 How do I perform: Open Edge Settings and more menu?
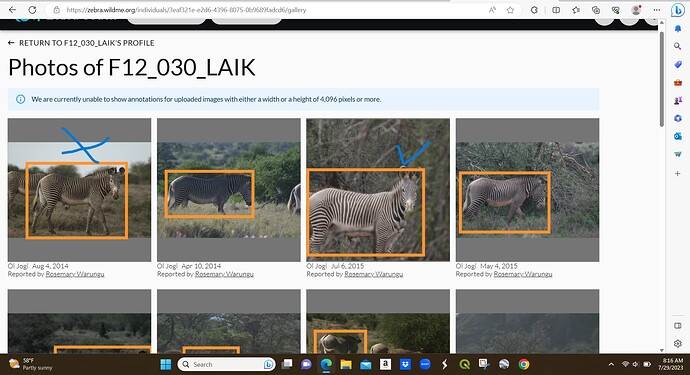click(x=657, y=10)
